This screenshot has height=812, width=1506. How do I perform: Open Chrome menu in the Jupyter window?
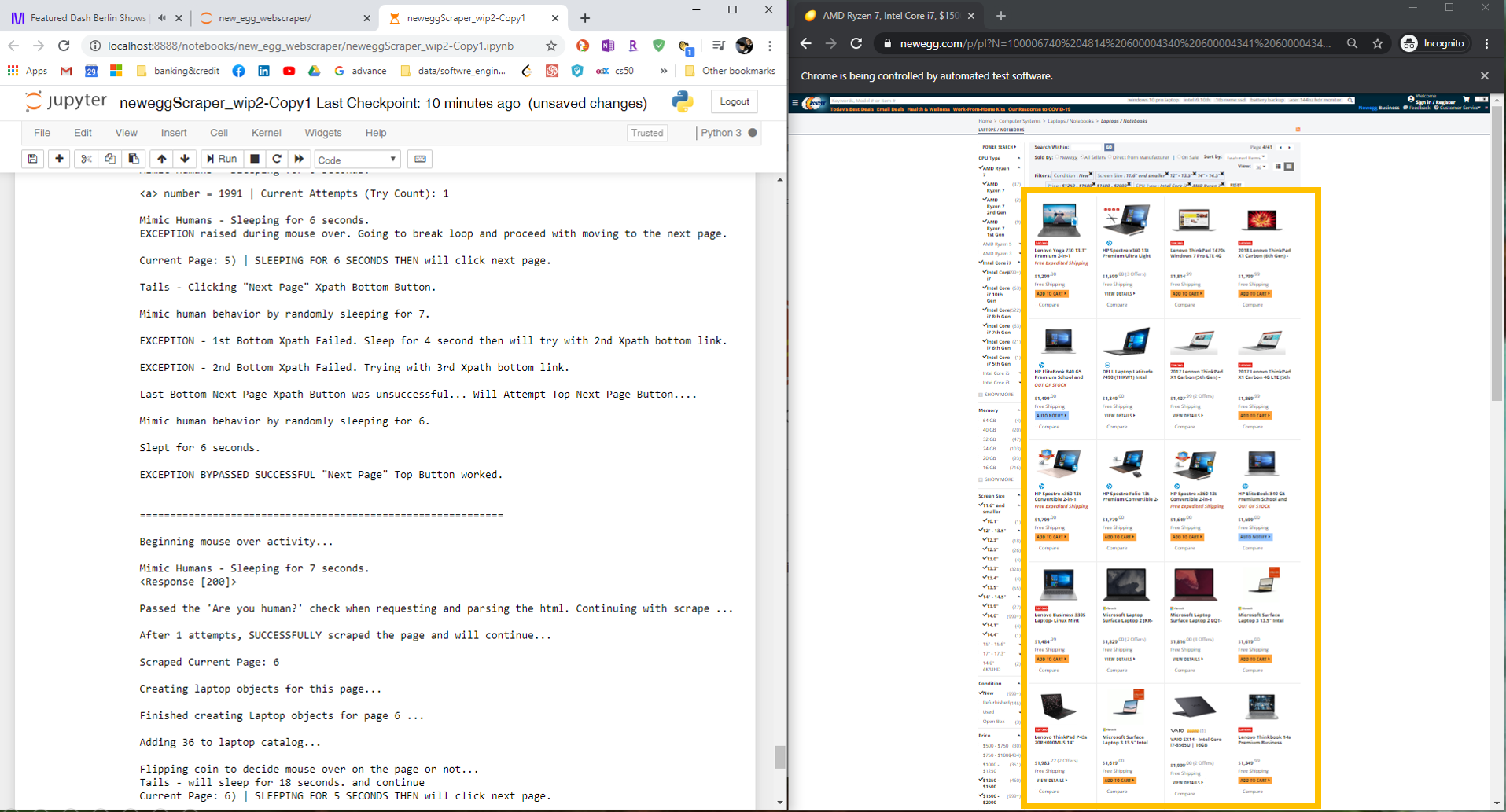point(770,46)
